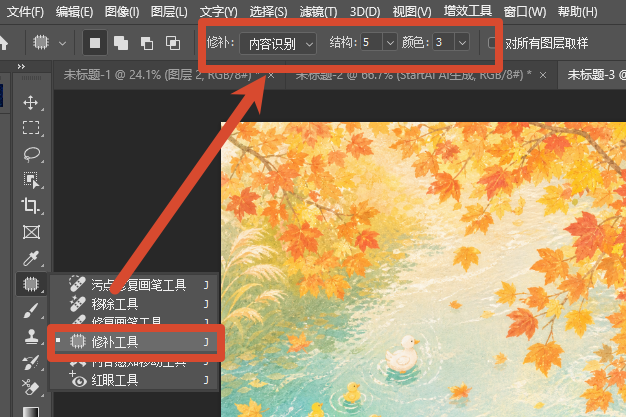Select the Clone Stamp tool
Screen dimensions: 626x417
[x=31, y=337]
